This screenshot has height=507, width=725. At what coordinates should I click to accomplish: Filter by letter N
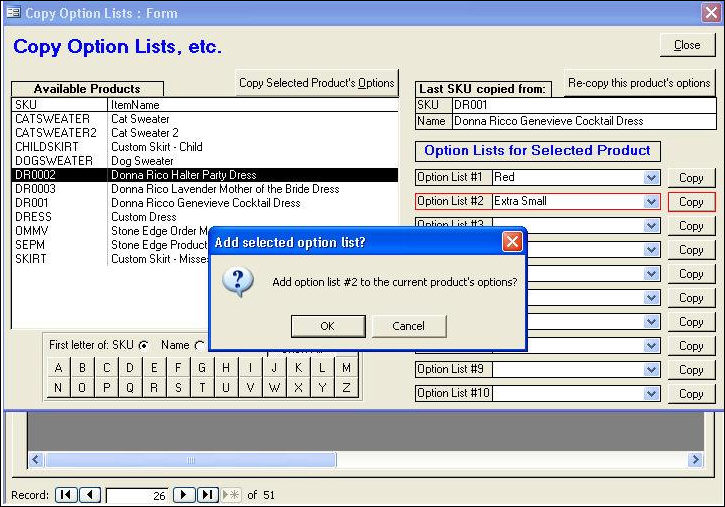tap(58, 388)
